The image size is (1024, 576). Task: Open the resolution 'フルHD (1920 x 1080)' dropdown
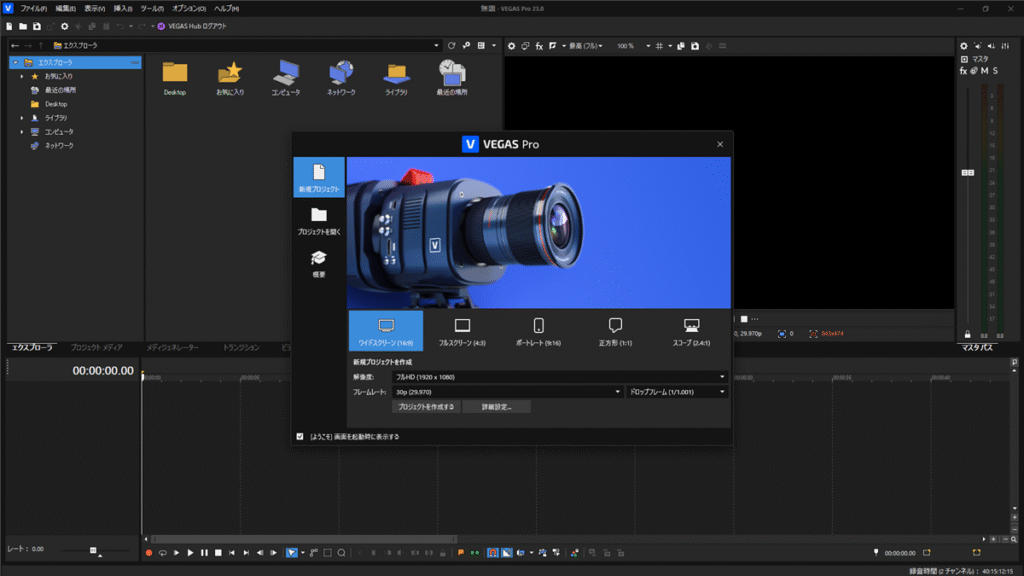(559, 377)
